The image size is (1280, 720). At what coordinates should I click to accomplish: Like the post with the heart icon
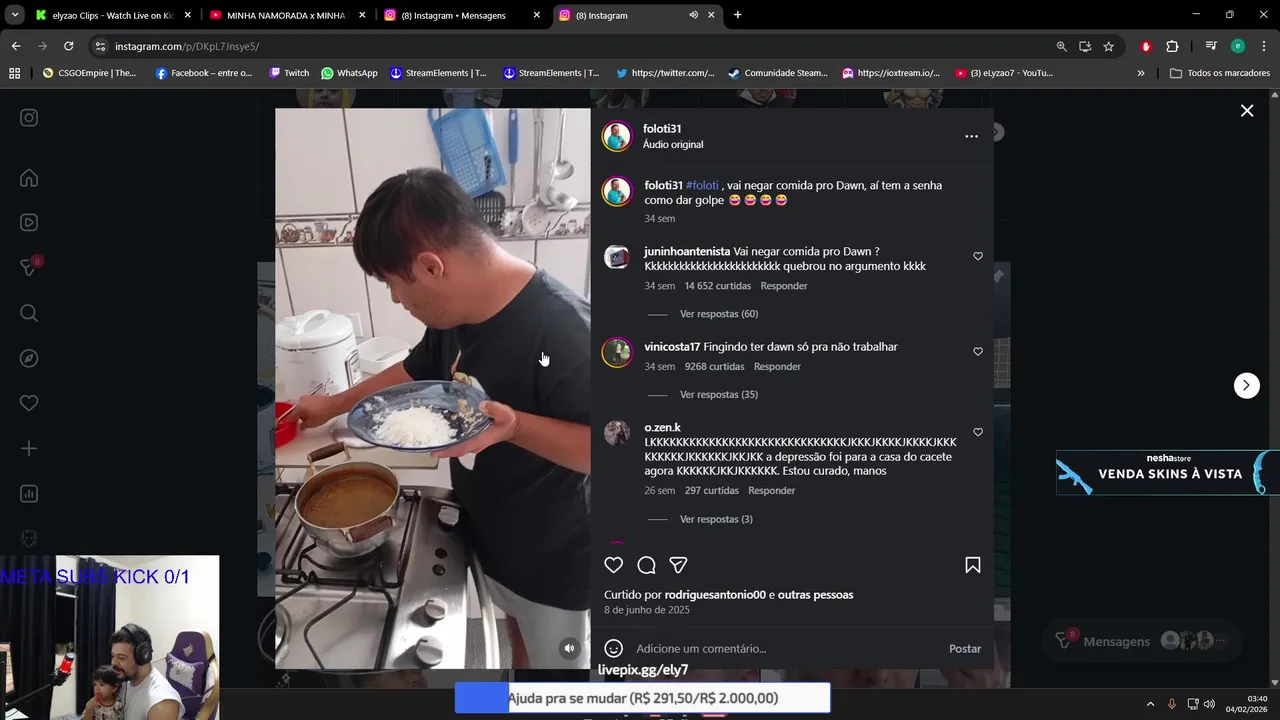(613, 565)
